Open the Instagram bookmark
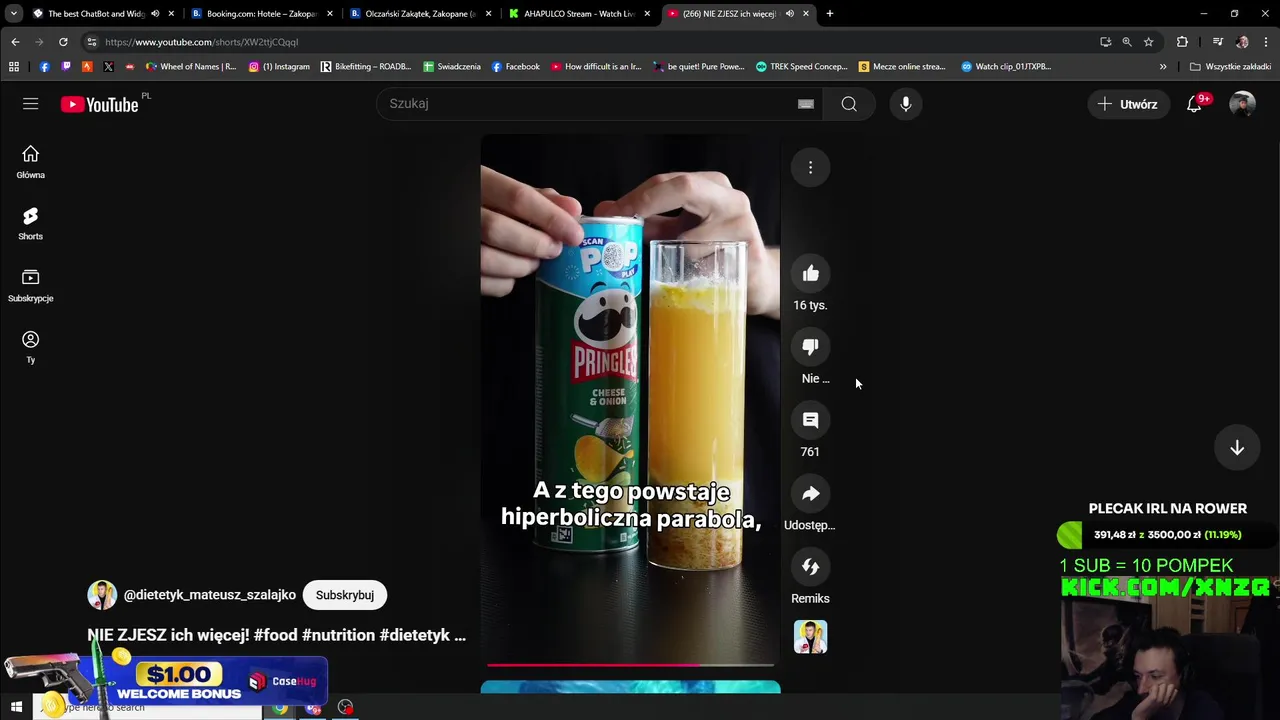 pyautogui.click(x=279, y=67)
